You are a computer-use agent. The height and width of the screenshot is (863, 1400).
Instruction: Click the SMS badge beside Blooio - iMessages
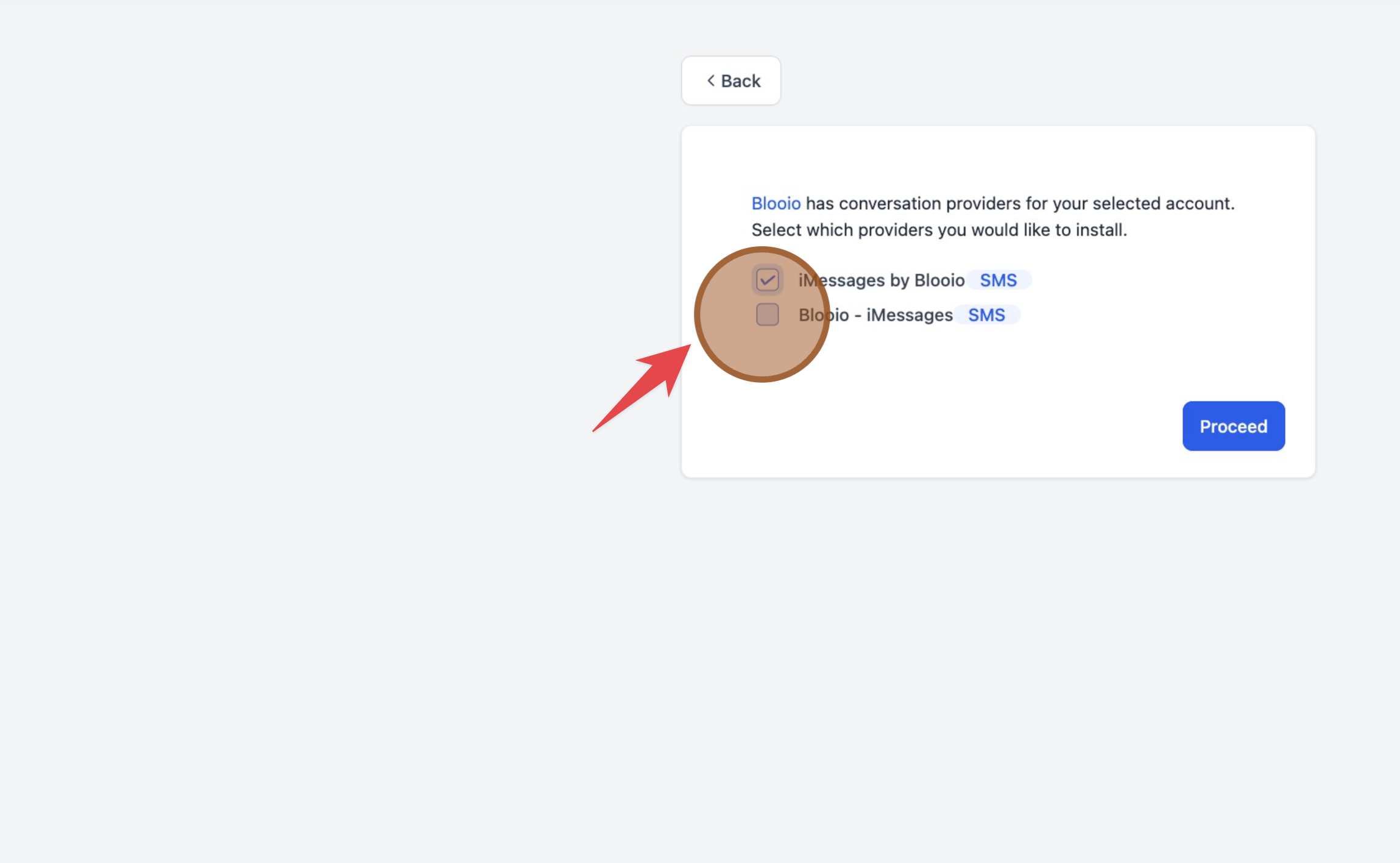[x=987, y=315]
